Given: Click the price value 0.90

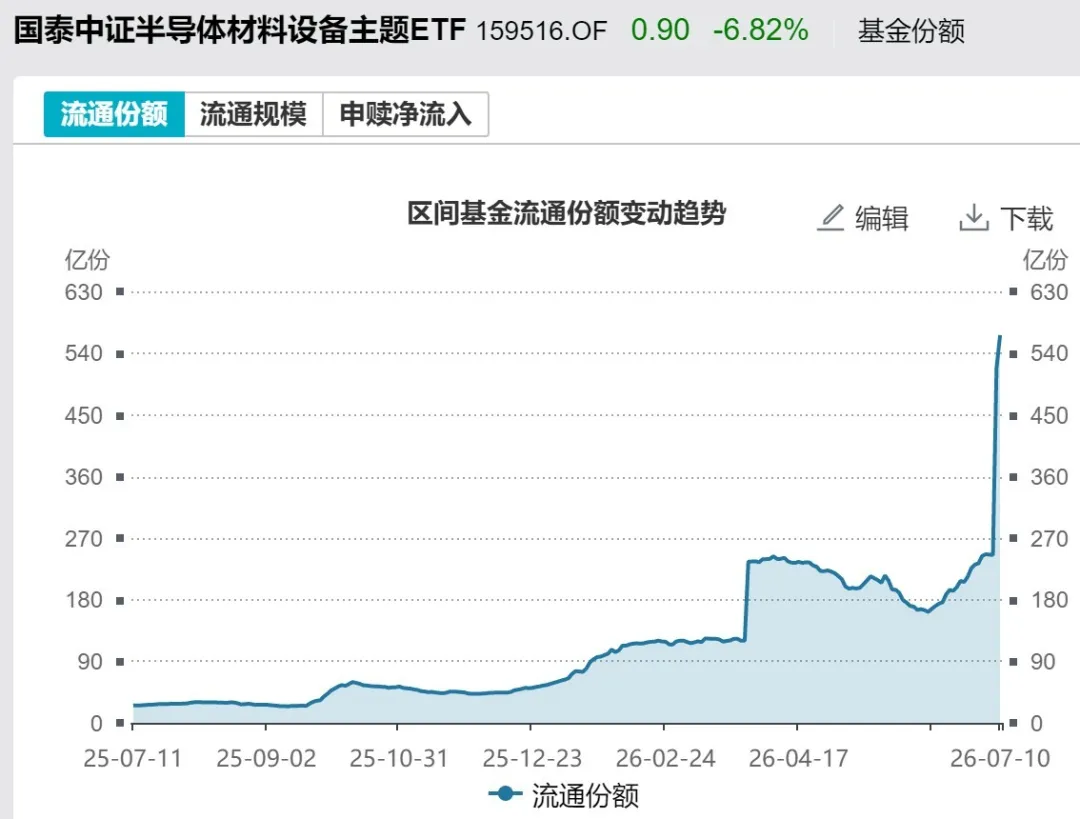Looking at the screenshot, I should pos(660,30).
